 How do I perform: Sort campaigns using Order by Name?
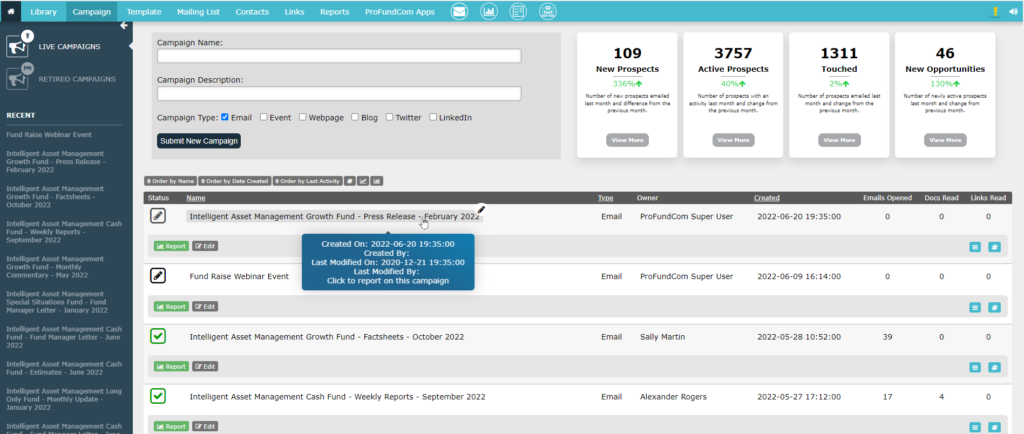tap(169, 181)
